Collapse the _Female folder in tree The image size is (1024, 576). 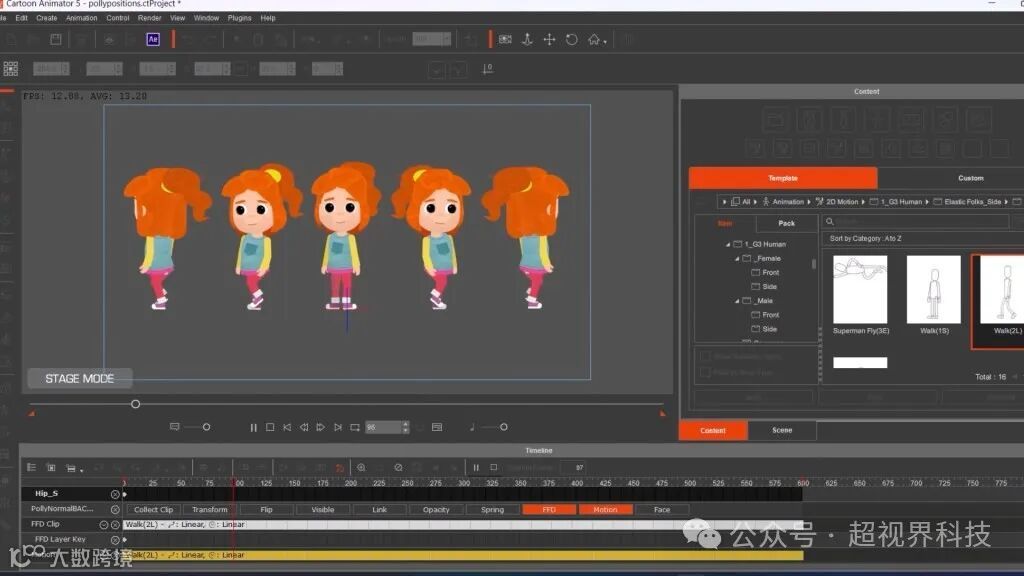click(738, 258)
